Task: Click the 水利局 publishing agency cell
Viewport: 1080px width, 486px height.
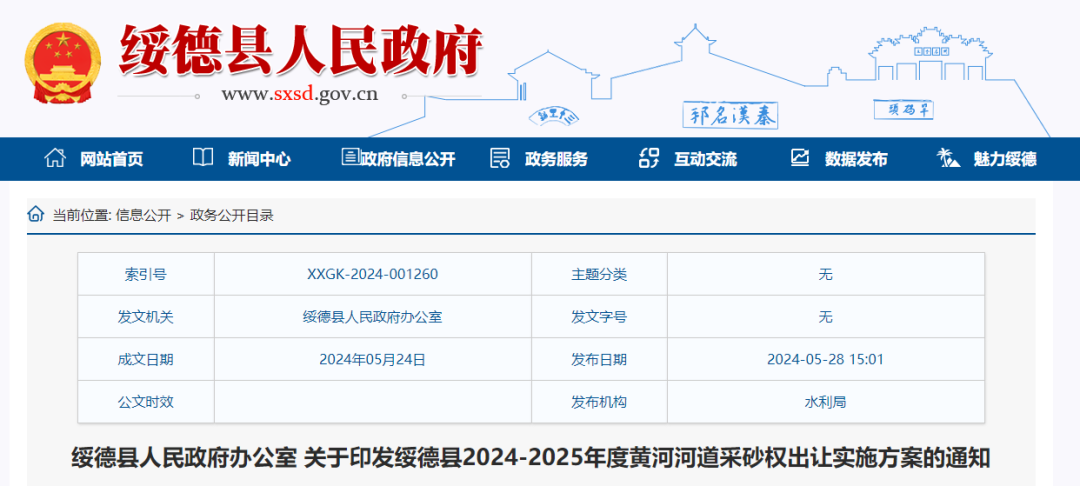Action: pos(825,401)
